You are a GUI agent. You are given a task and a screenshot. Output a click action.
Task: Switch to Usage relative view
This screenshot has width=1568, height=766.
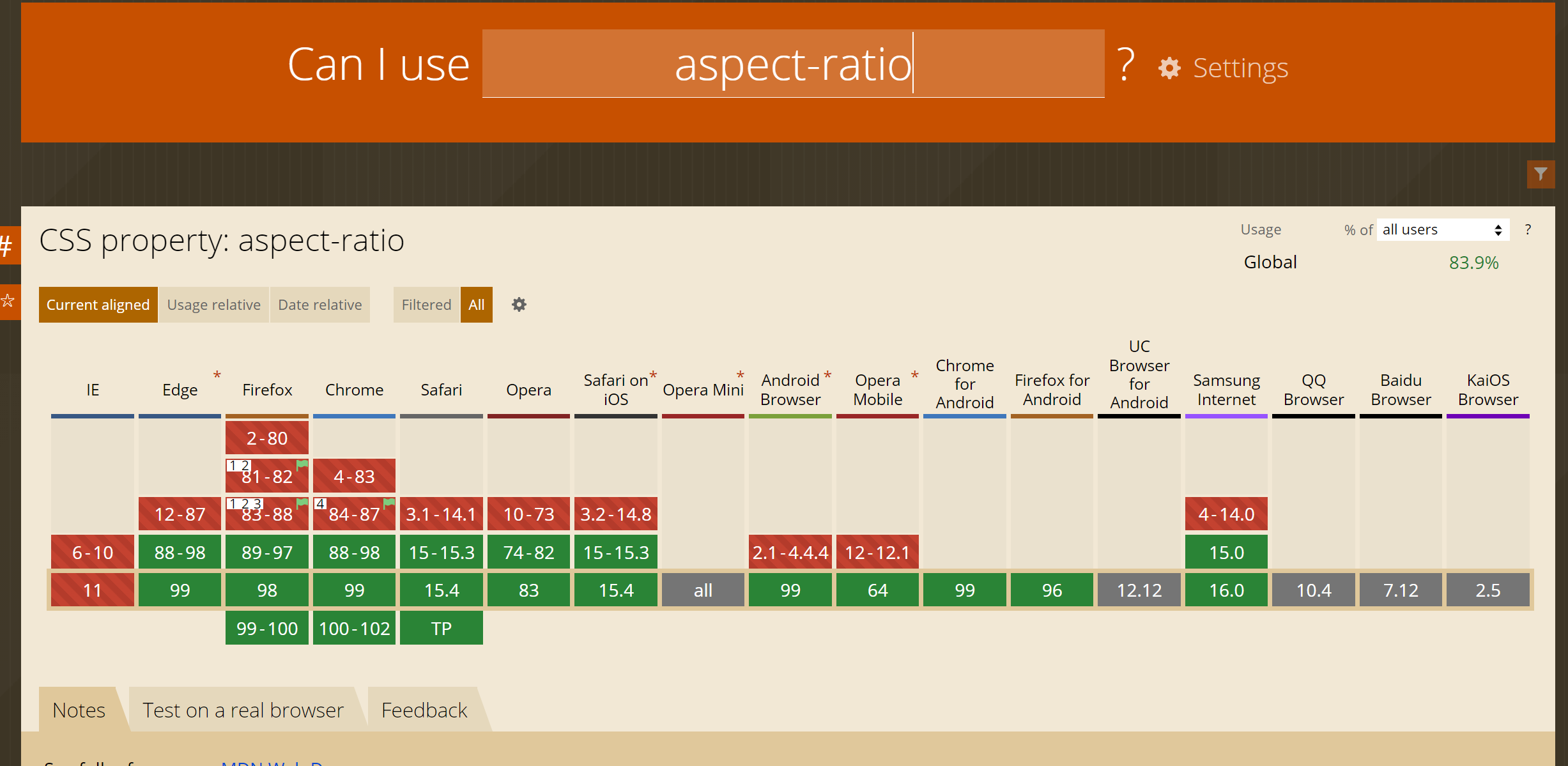click(213, 305)
